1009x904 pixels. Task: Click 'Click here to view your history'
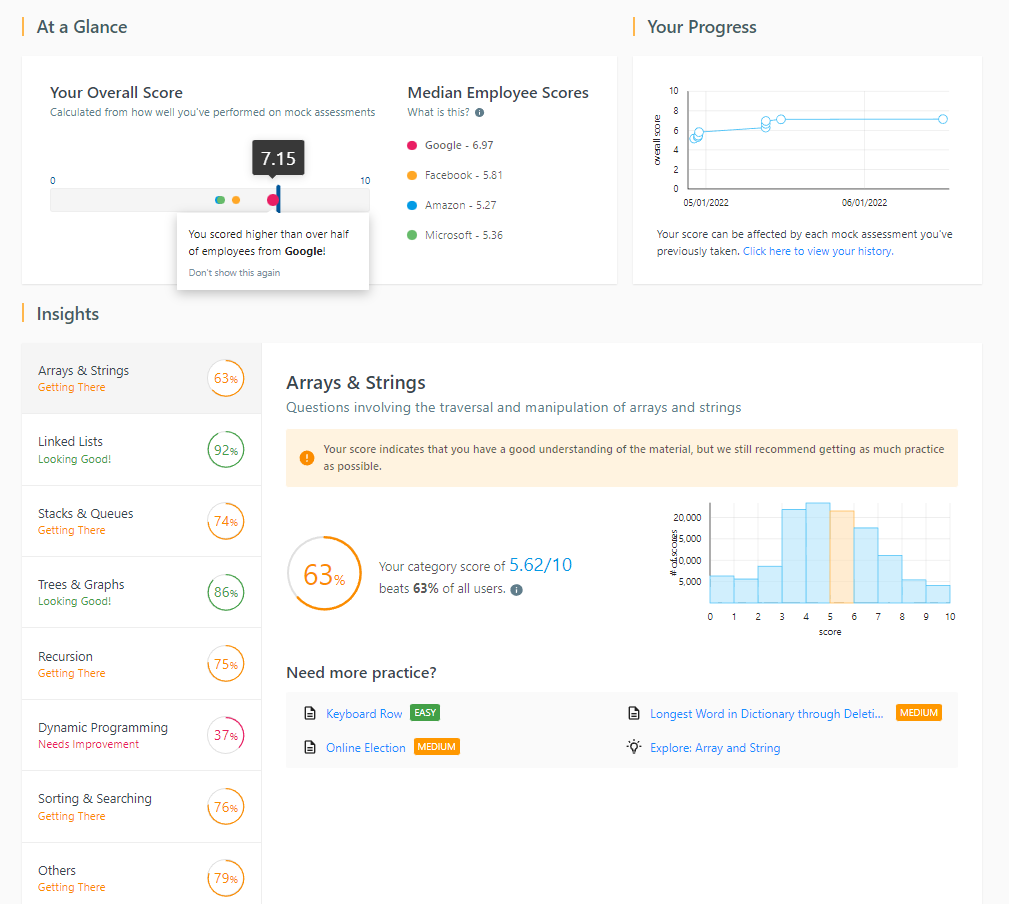(x=817, y=252)
